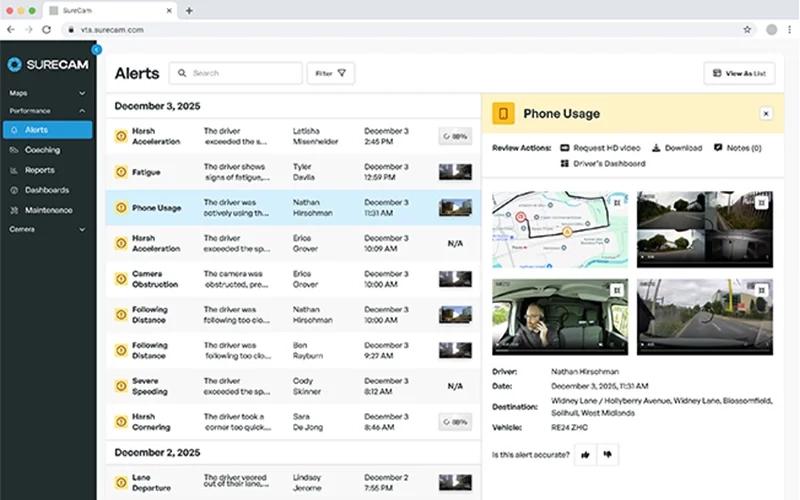Open Ben Rayburn's Following Distance thumbnail
Image resolution: width=800 pixels, height=500 pixels.
[455, 351]
